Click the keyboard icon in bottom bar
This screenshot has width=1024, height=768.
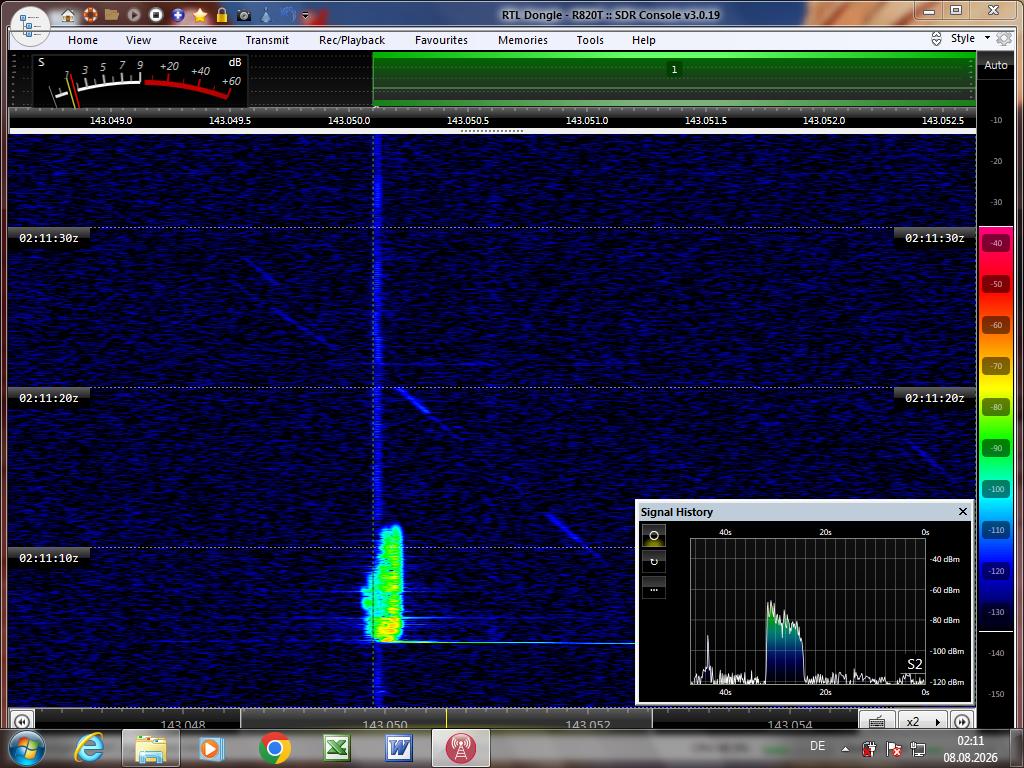(877, 721)
